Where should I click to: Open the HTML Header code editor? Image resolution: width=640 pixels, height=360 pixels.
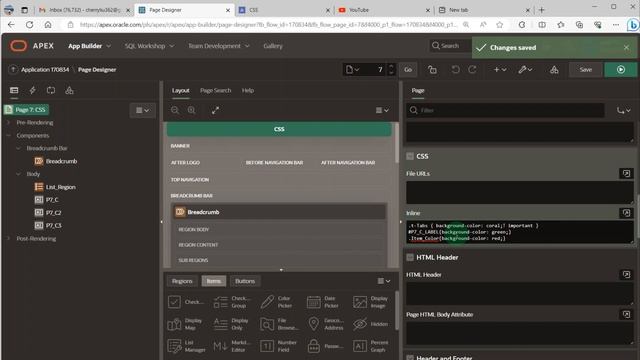tap(626, 275)
